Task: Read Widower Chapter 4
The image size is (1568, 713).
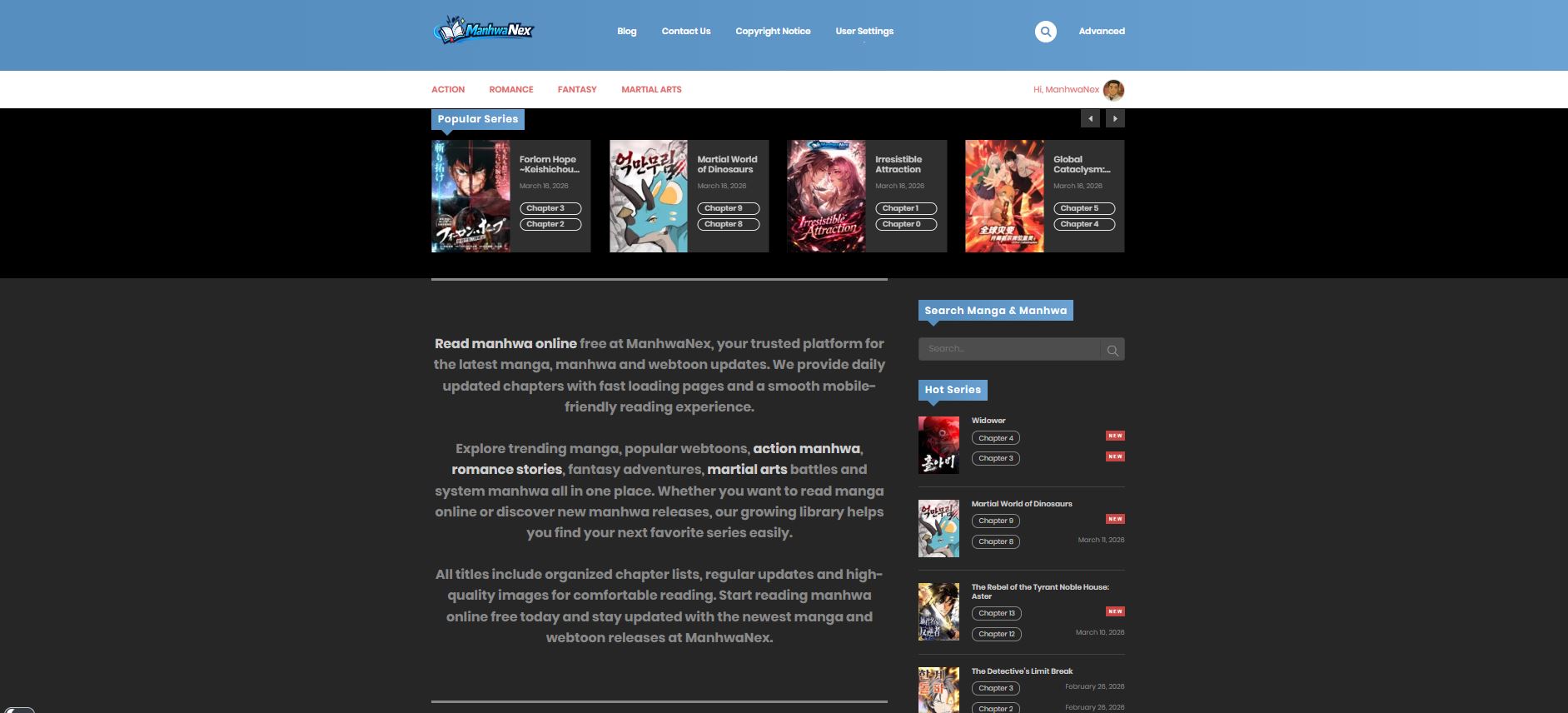Action: (x=996, y=438)
